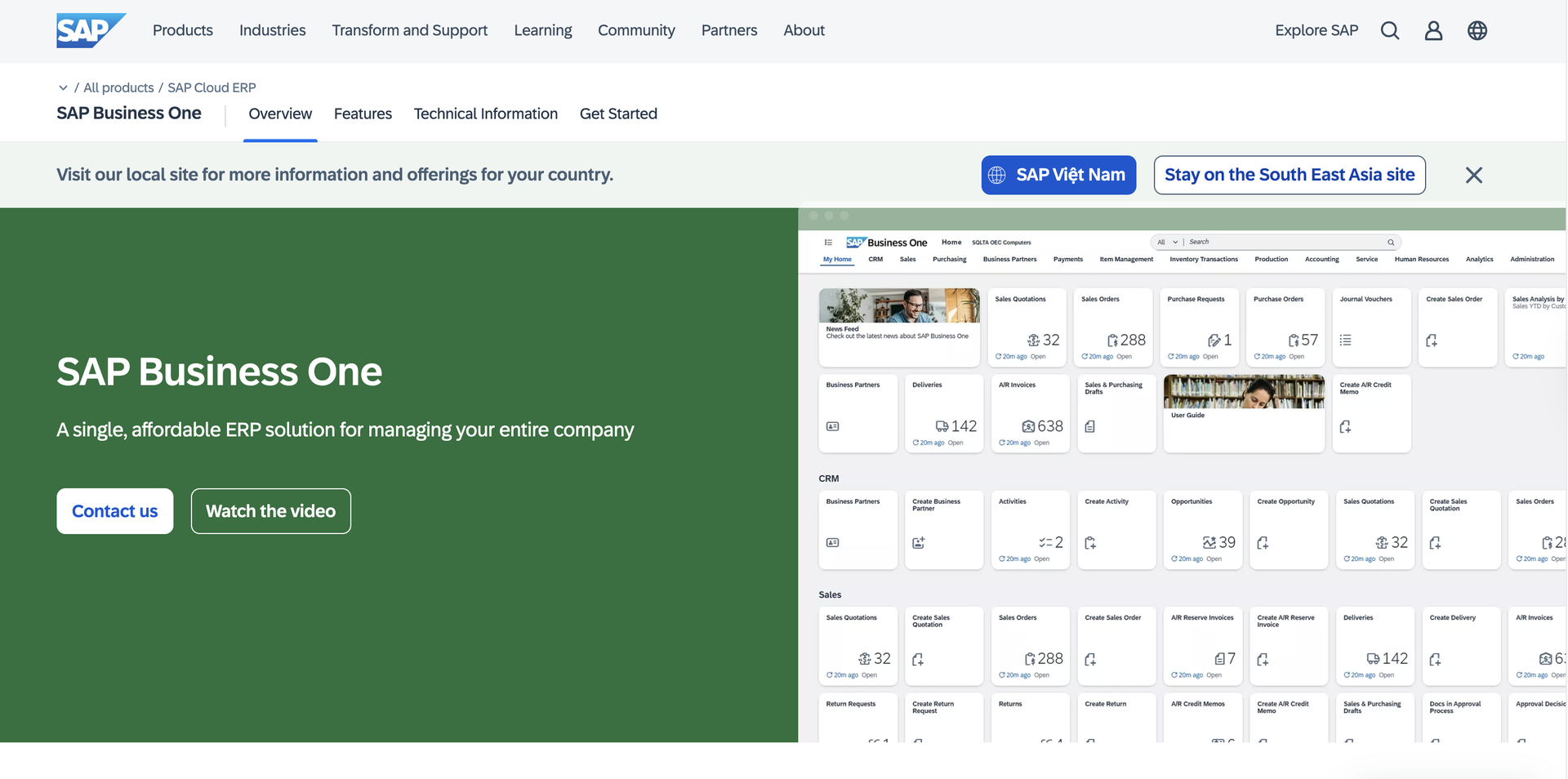Follow the All products breadcrumb link
Image resolution: width=1568 pixels, height=779 pixels.
pyautogui.click(x=118, y=87)
